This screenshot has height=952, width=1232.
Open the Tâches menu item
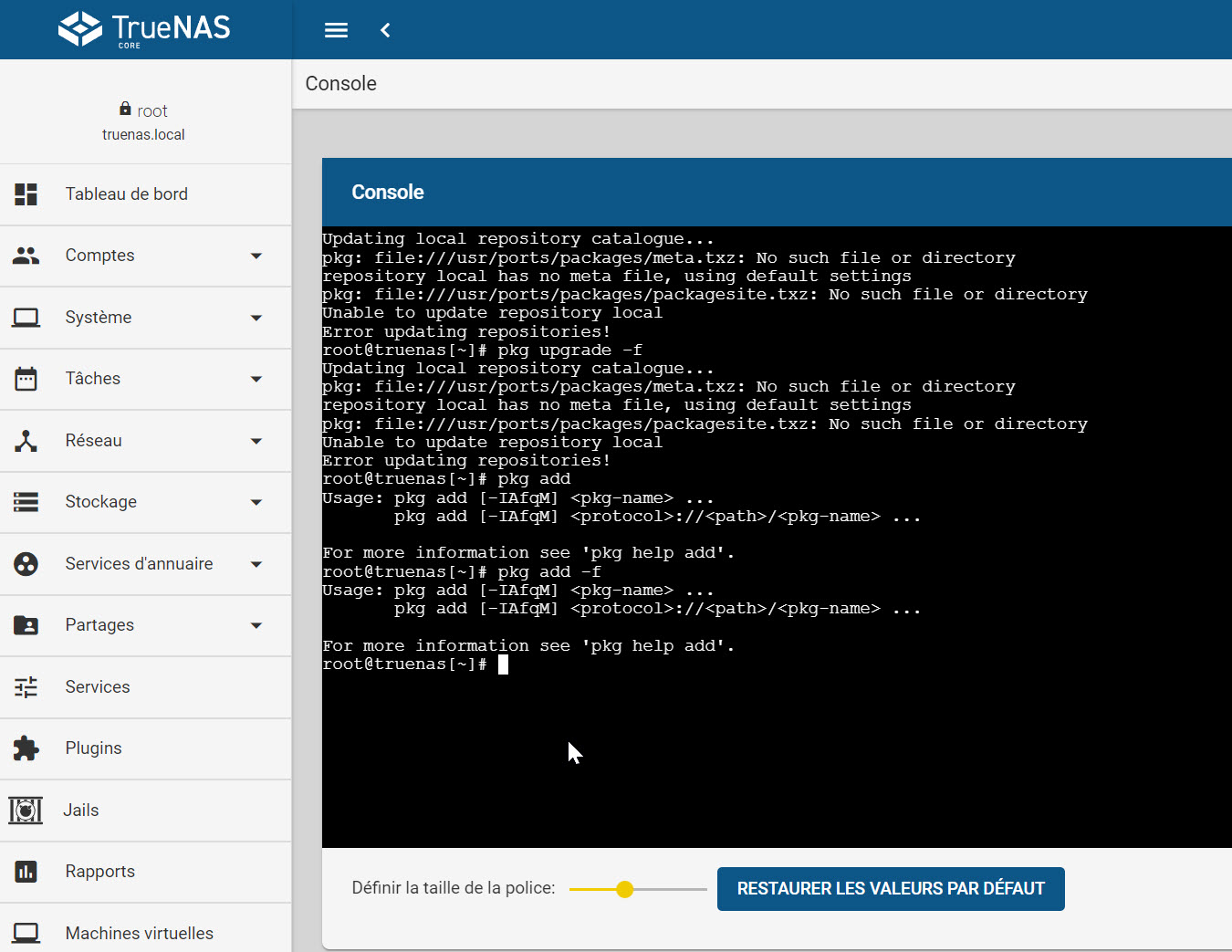coord(93,379)
